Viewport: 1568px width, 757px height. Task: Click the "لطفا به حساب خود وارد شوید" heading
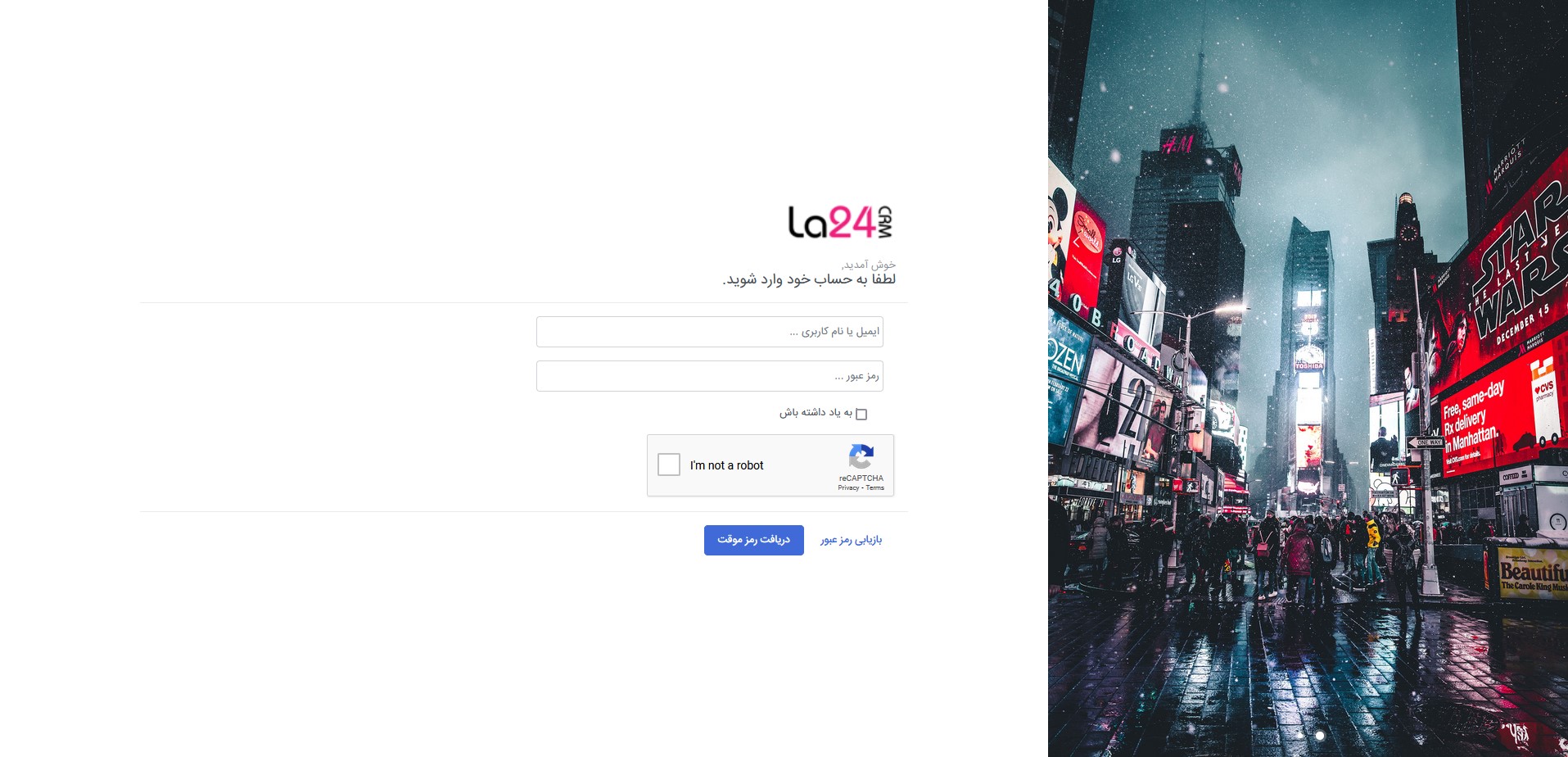[809, 279]
